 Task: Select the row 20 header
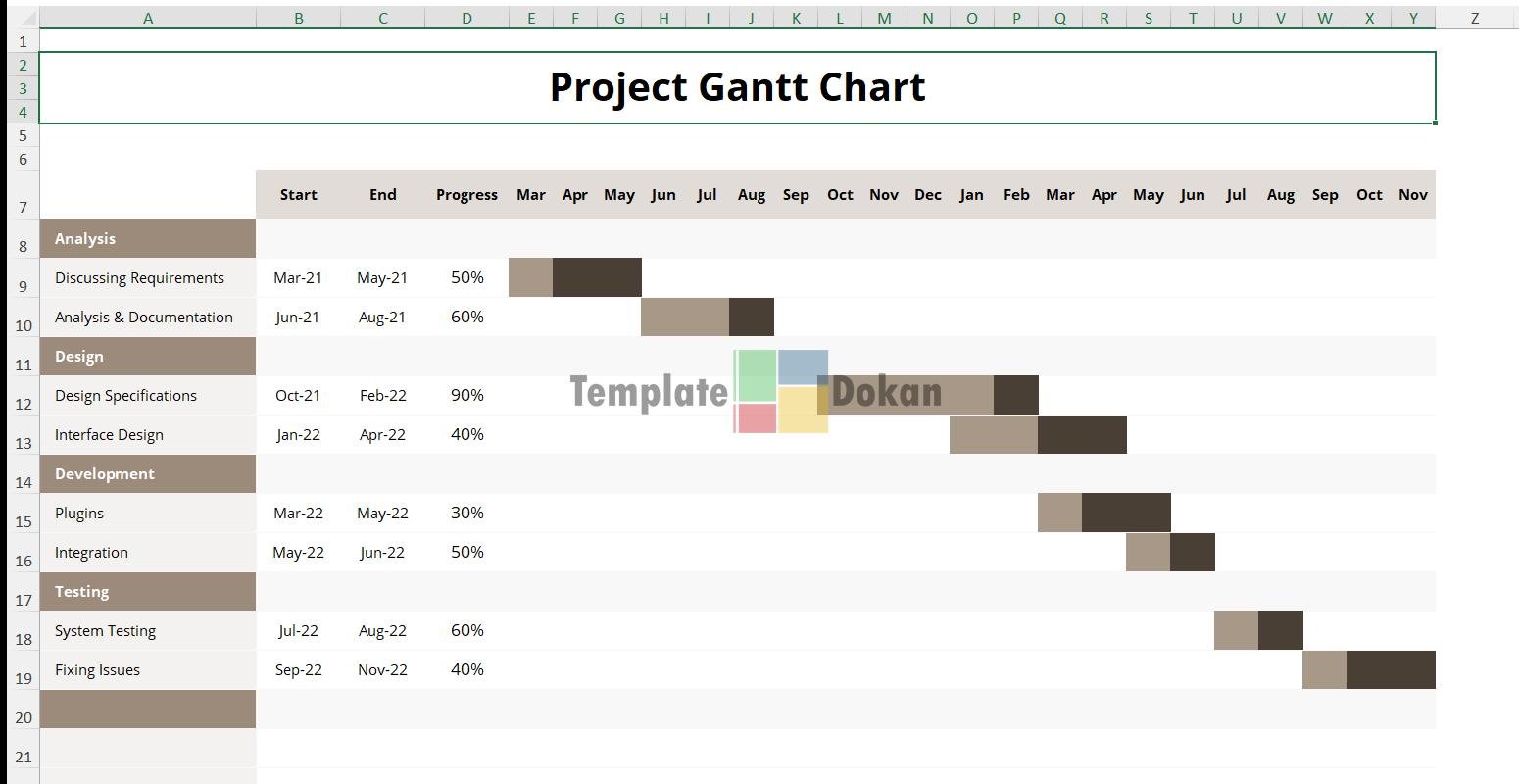(23, 716)
